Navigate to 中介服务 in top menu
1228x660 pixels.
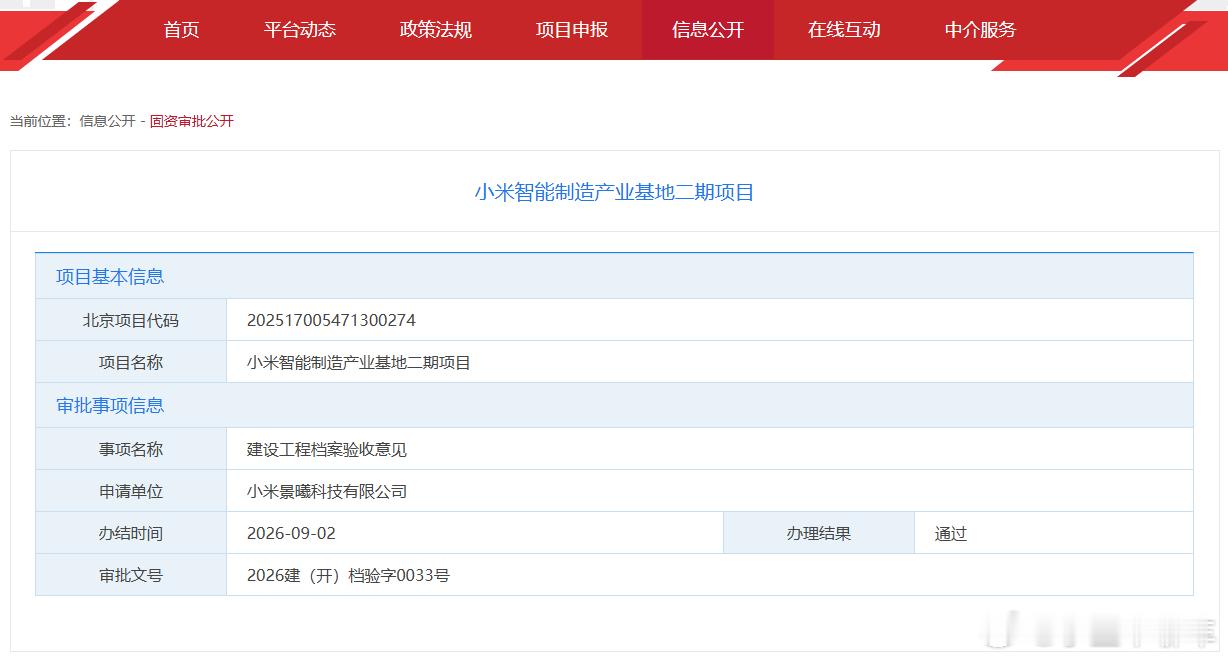[x=980, y=30]
